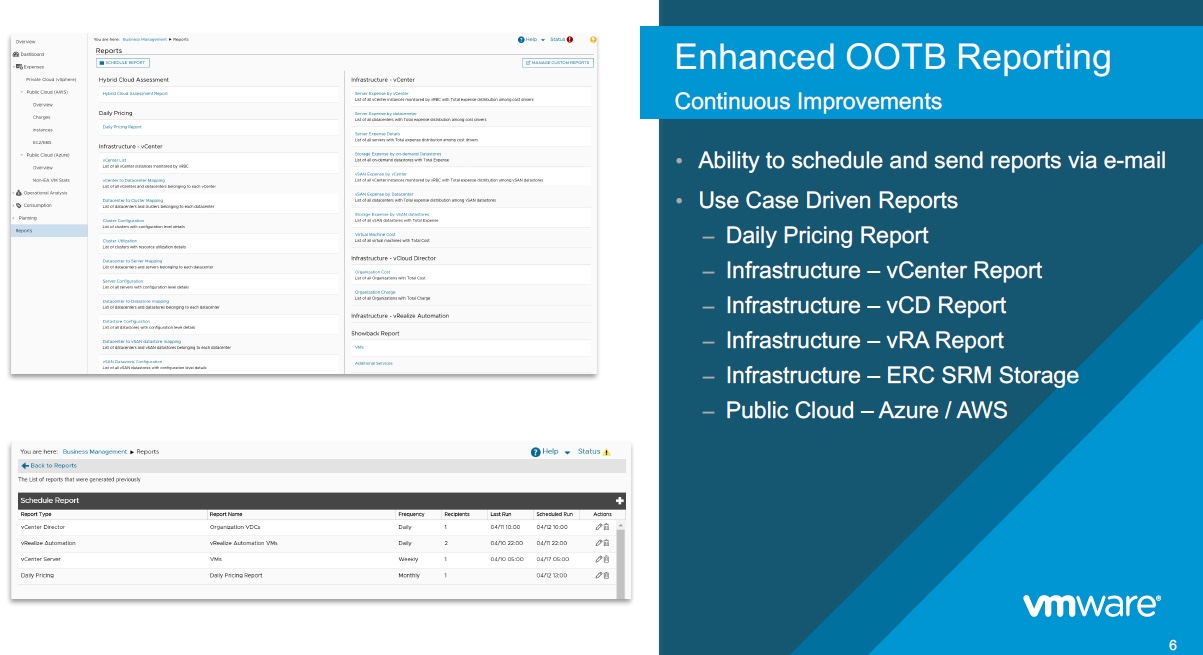Screen dimensions: 1203x655
Task: Expand the Consumption sidebar section
Action: click(13, 205)
